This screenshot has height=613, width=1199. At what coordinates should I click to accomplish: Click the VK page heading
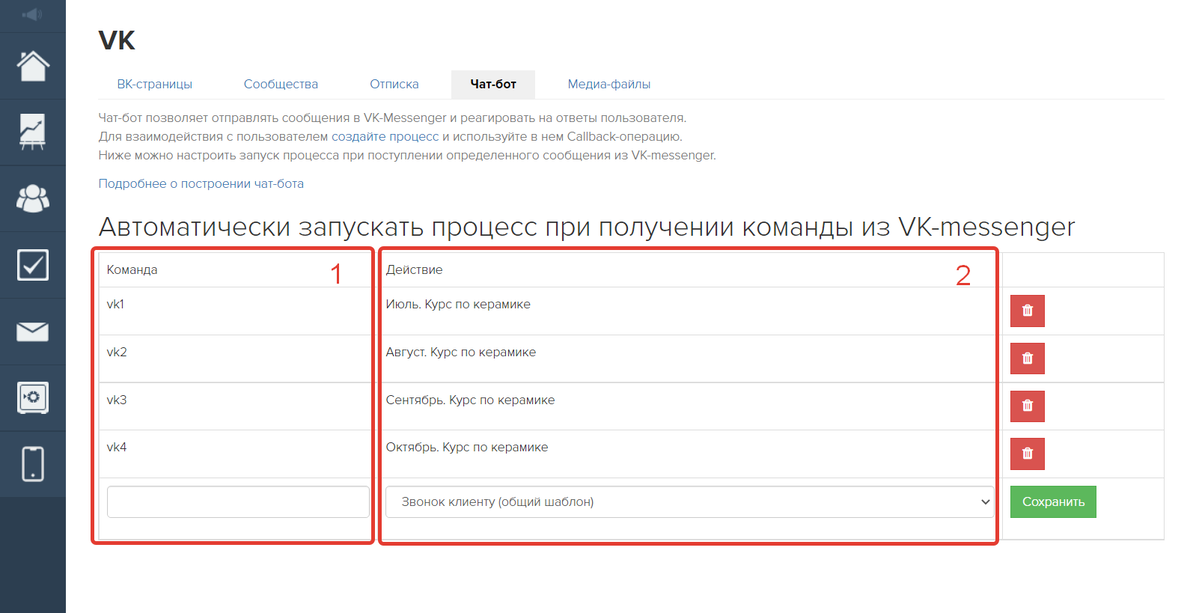tap(117, 41)
